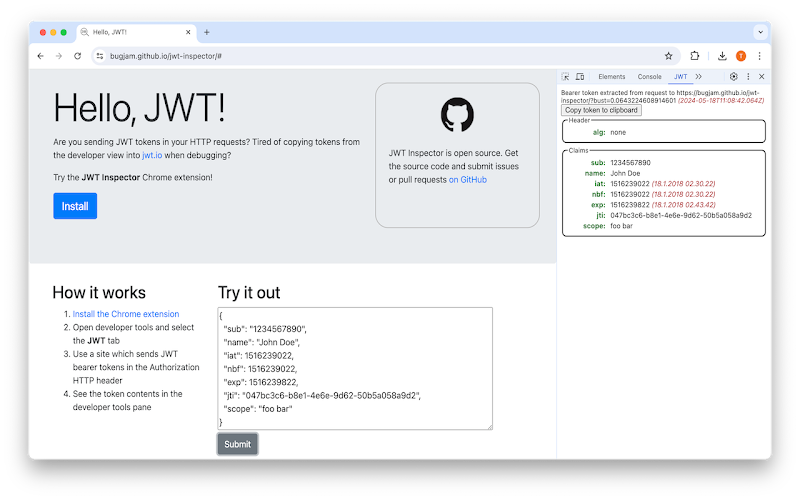Screen dimensions: 800x500
Task: Open site information icon in address bar
Action: [100, 56]
